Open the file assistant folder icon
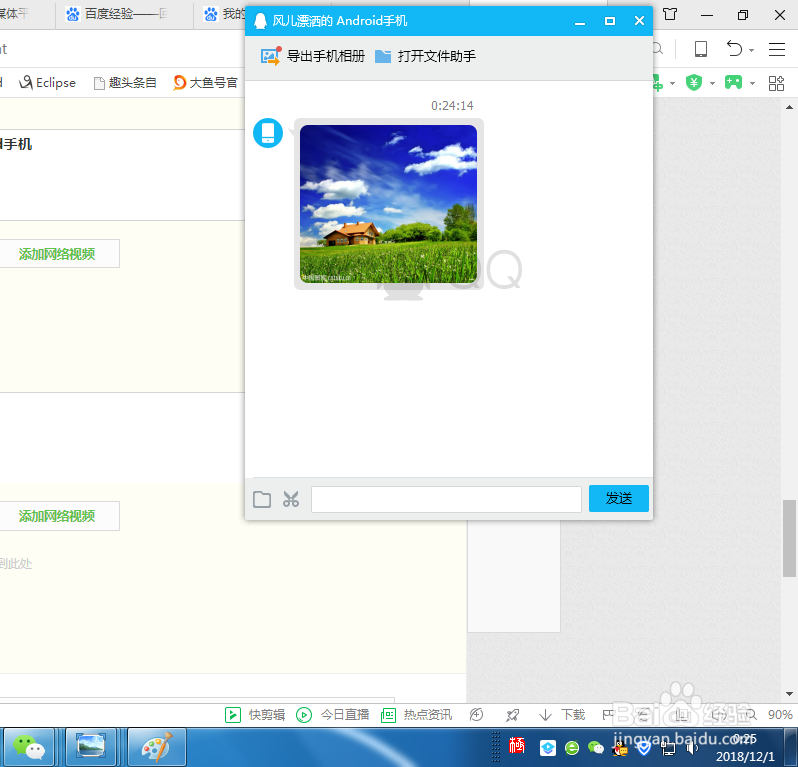 383,56
